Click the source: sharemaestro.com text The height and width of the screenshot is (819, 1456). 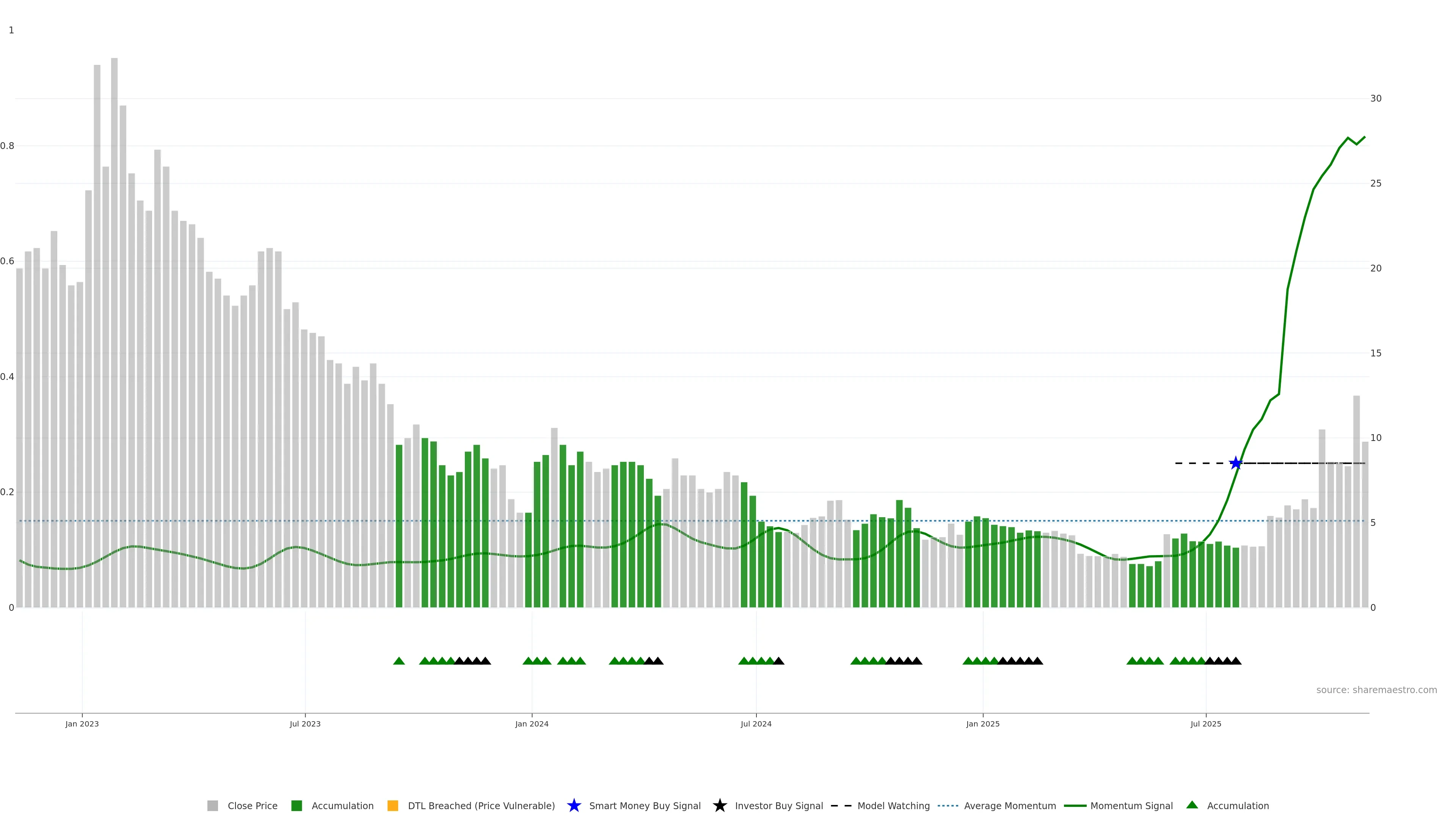coord(1376,690)
